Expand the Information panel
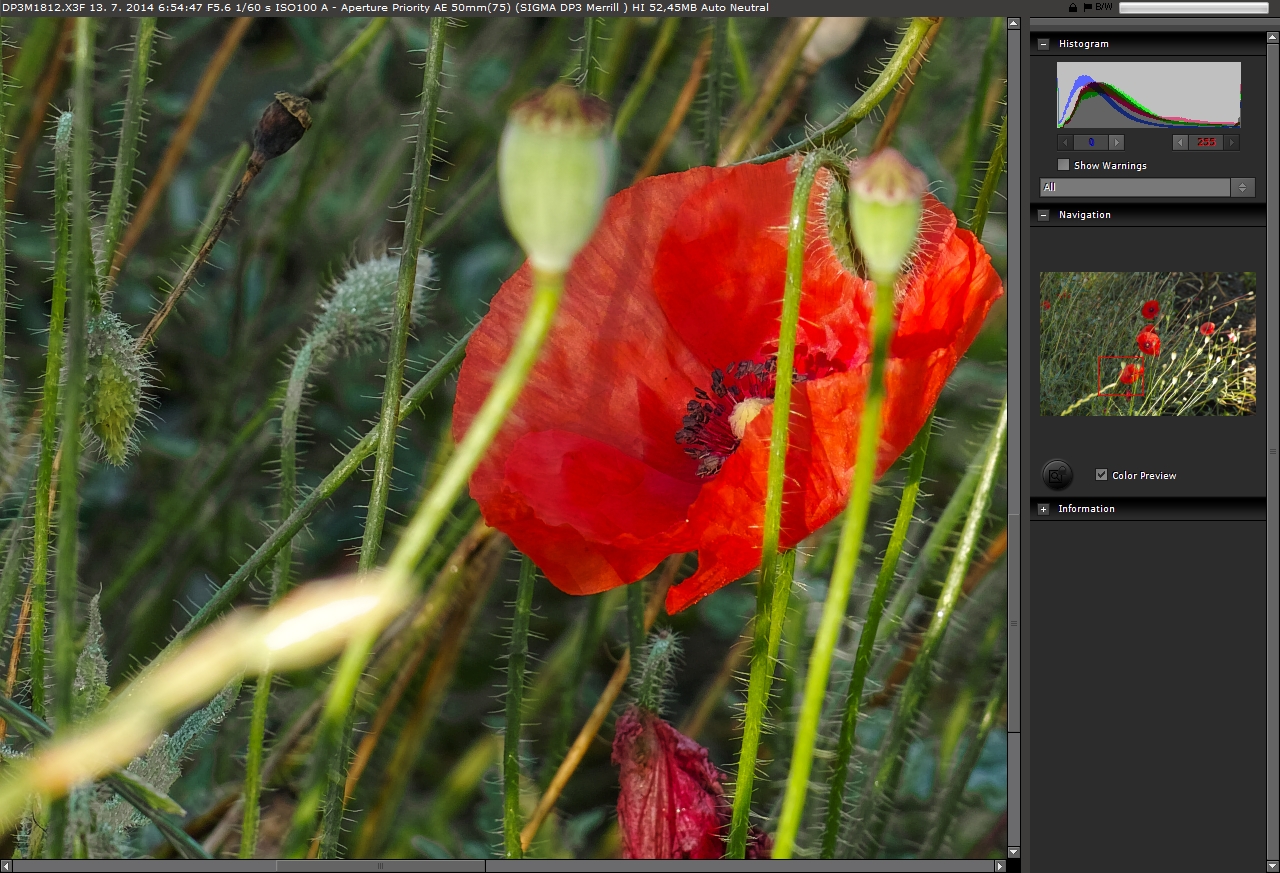The height and width of the screenshot is (873, 1280). click(1044, 509)
